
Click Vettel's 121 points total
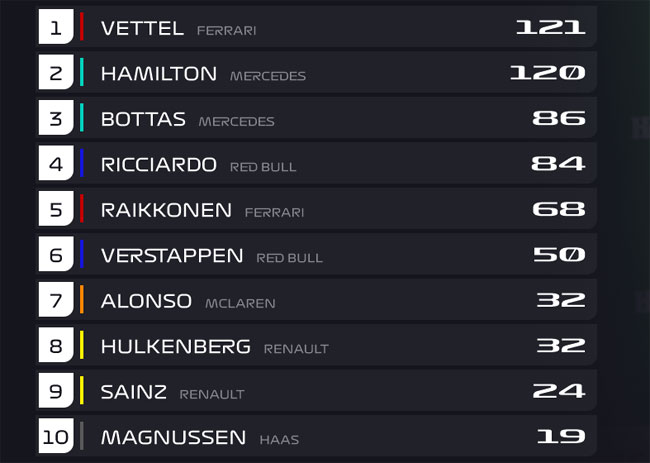point(551,27)
